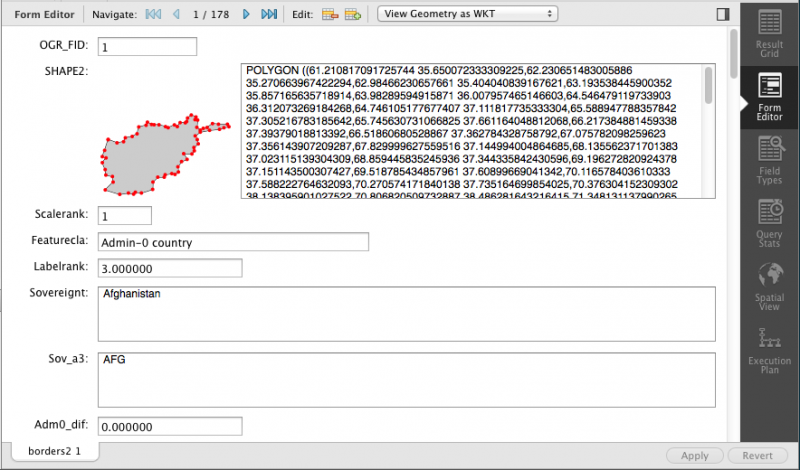Jump to the last record
Viewport: 800px width, 470px height.
click(269, 14)
